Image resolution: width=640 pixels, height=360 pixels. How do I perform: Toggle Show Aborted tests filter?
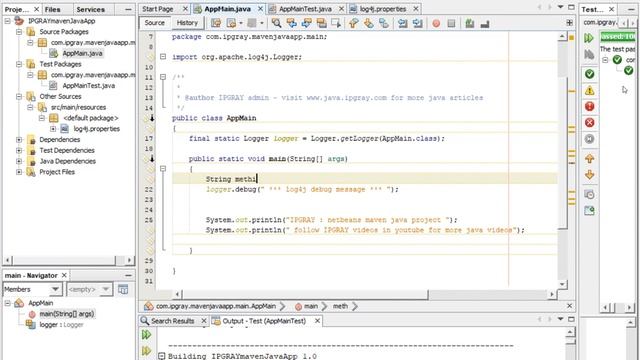(x=589, y=139)
